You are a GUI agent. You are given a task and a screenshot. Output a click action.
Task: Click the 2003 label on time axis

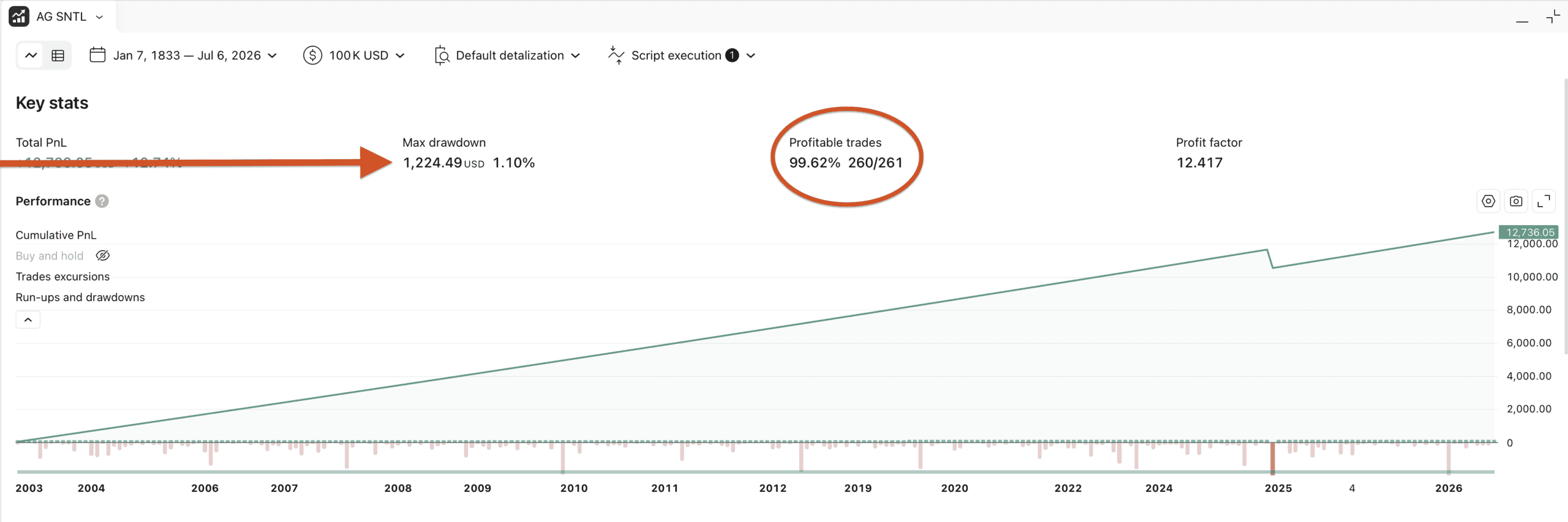coord(29,488)
